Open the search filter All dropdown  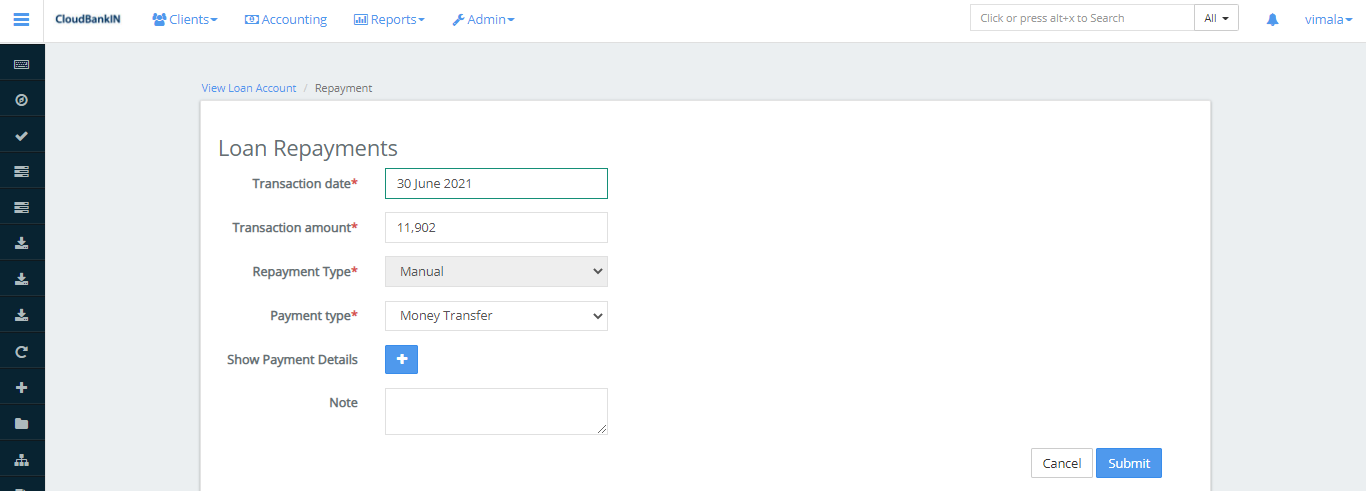1216,18
